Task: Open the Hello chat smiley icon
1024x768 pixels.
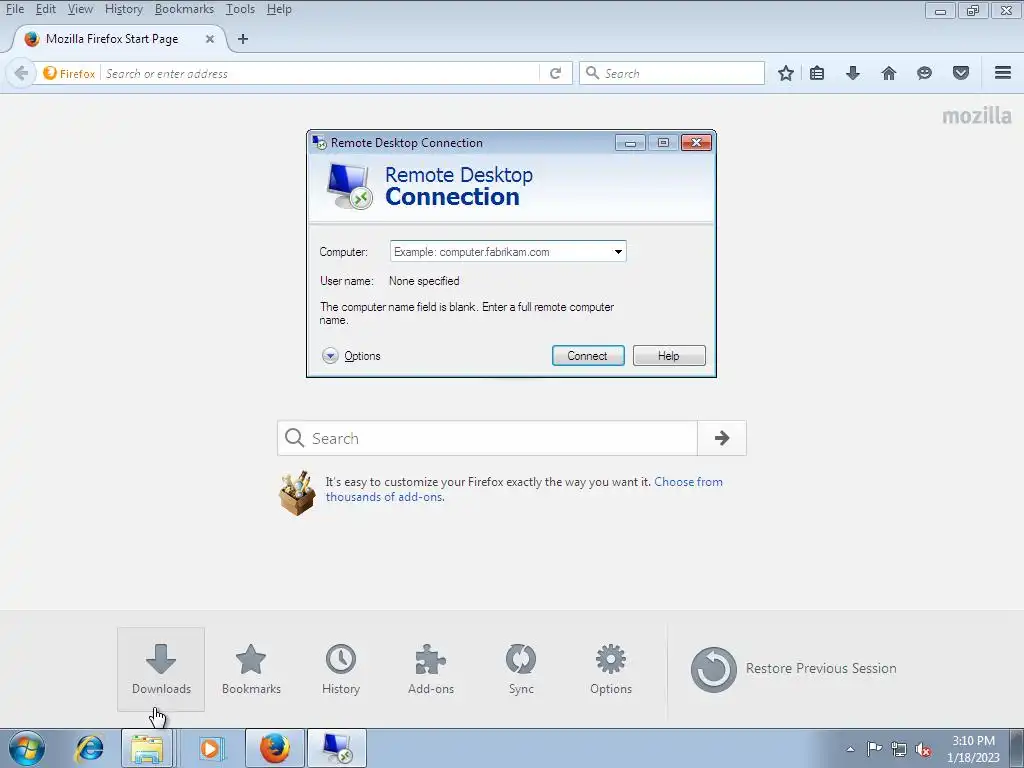Action: (x=924, y=73)
